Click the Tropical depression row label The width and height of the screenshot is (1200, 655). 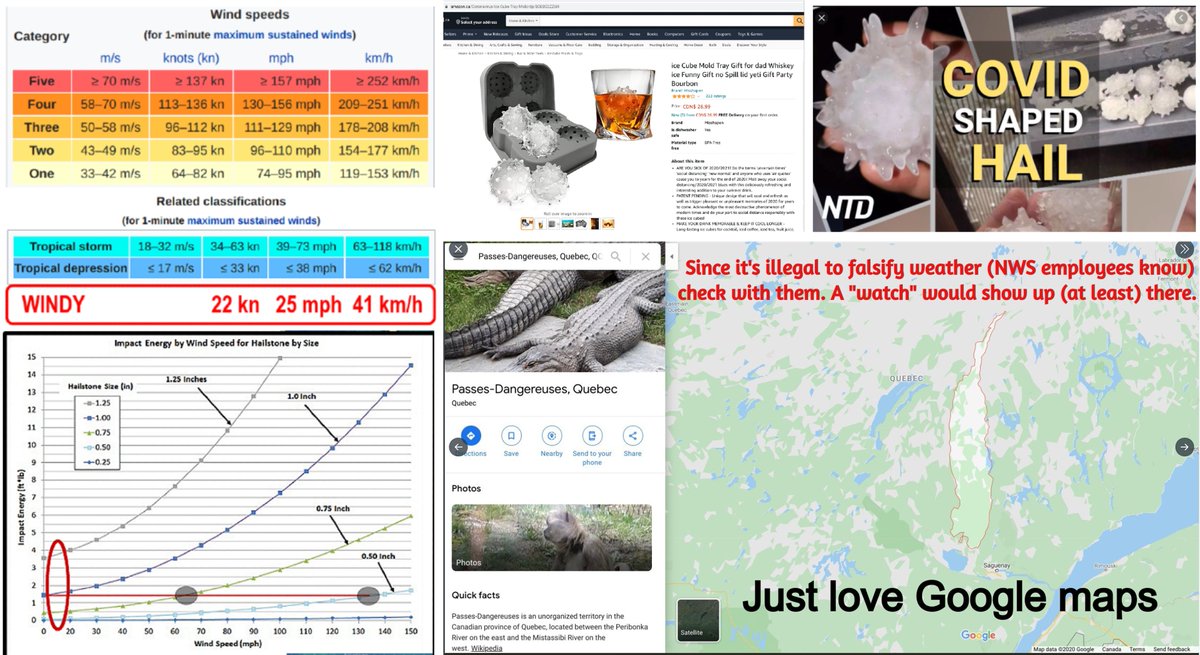coord(69,268)
